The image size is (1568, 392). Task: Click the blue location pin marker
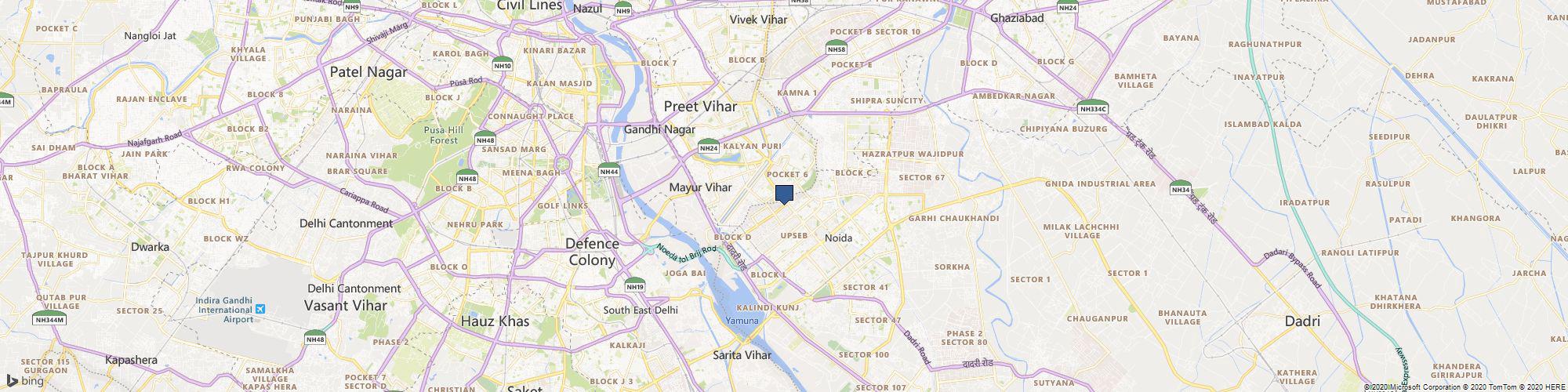[785, 195]
